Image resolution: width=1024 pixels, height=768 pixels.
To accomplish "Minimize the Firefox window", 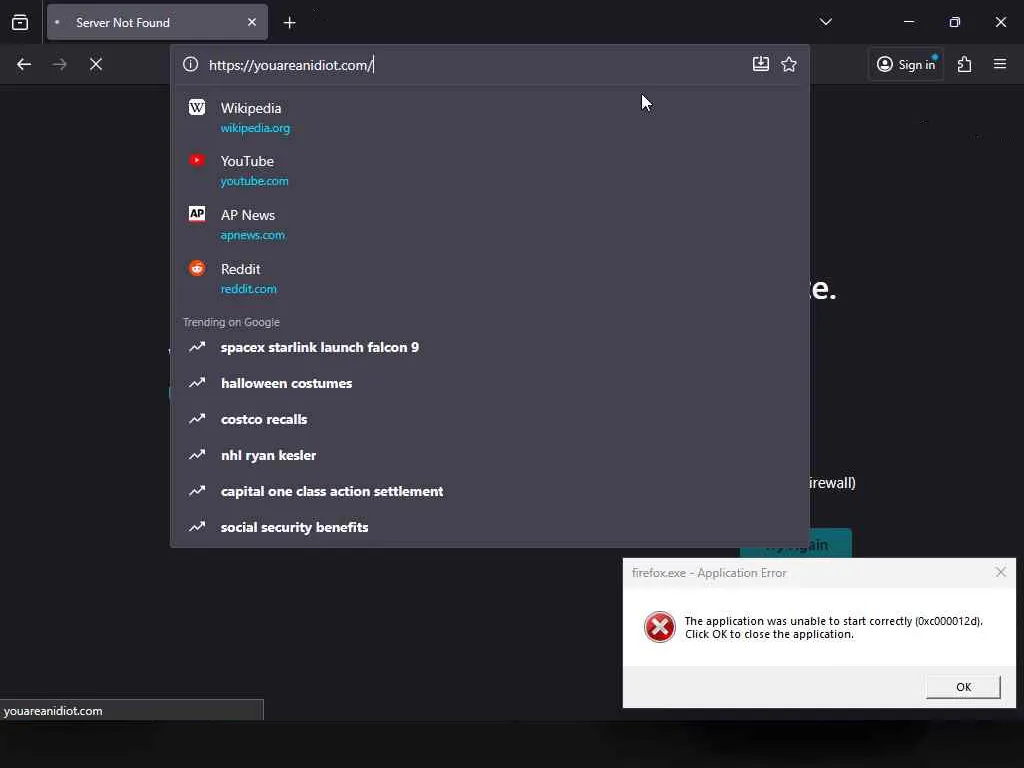I will pos(908,22).
